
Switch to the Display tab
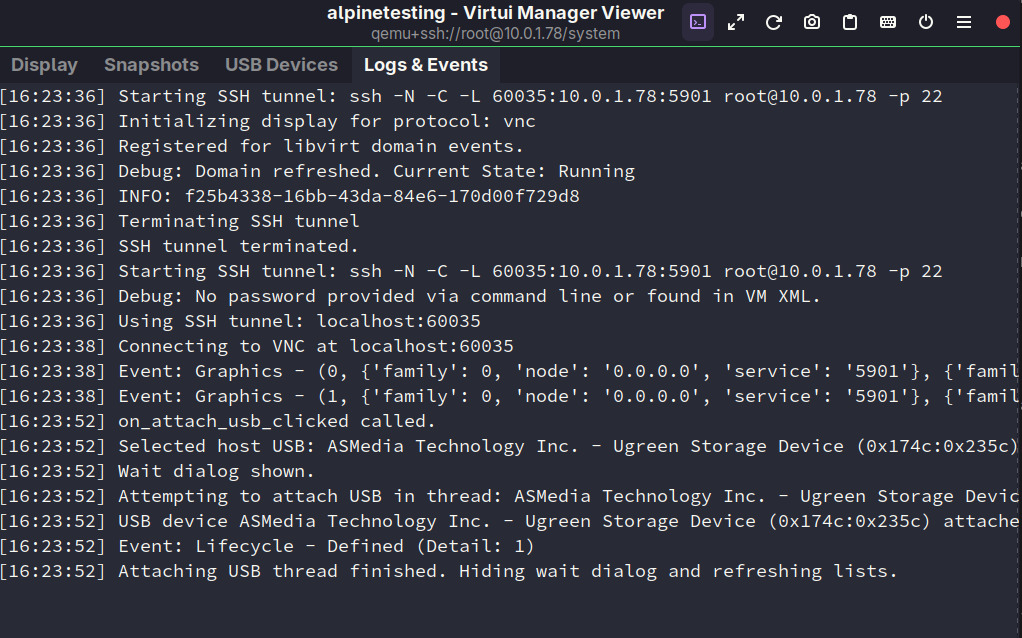pyautogui.click(x=44, y=64)
